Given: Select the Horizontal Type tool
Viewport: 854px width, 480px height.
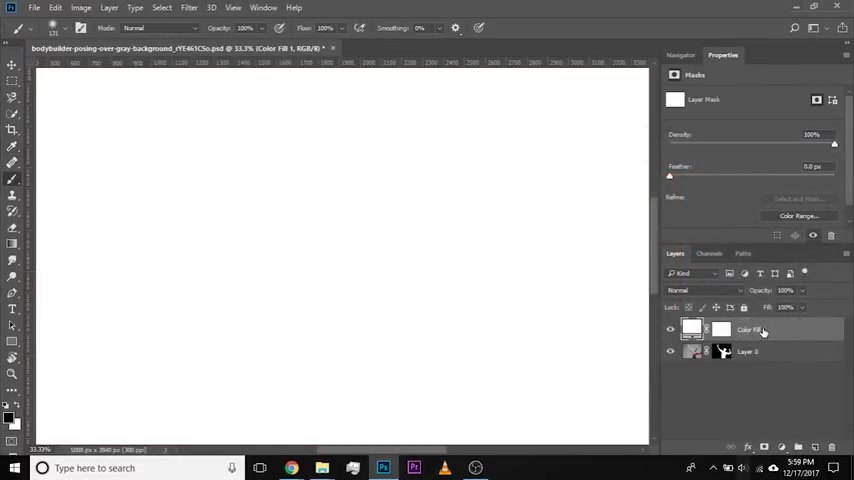Looking at the screenshot, I should coord(11,309).
